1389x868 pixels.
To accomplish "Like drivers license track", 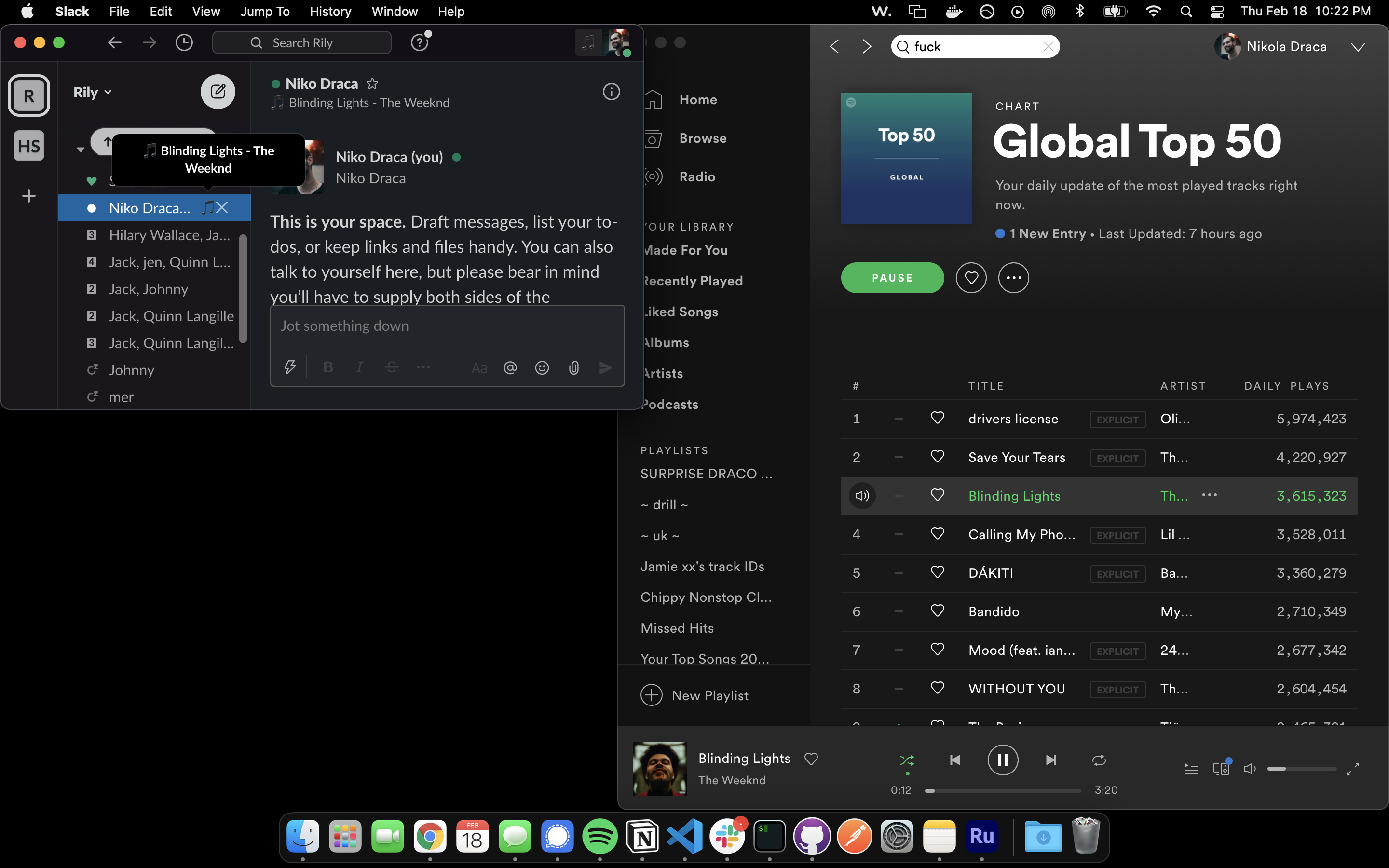I will (x=937, y=418).
